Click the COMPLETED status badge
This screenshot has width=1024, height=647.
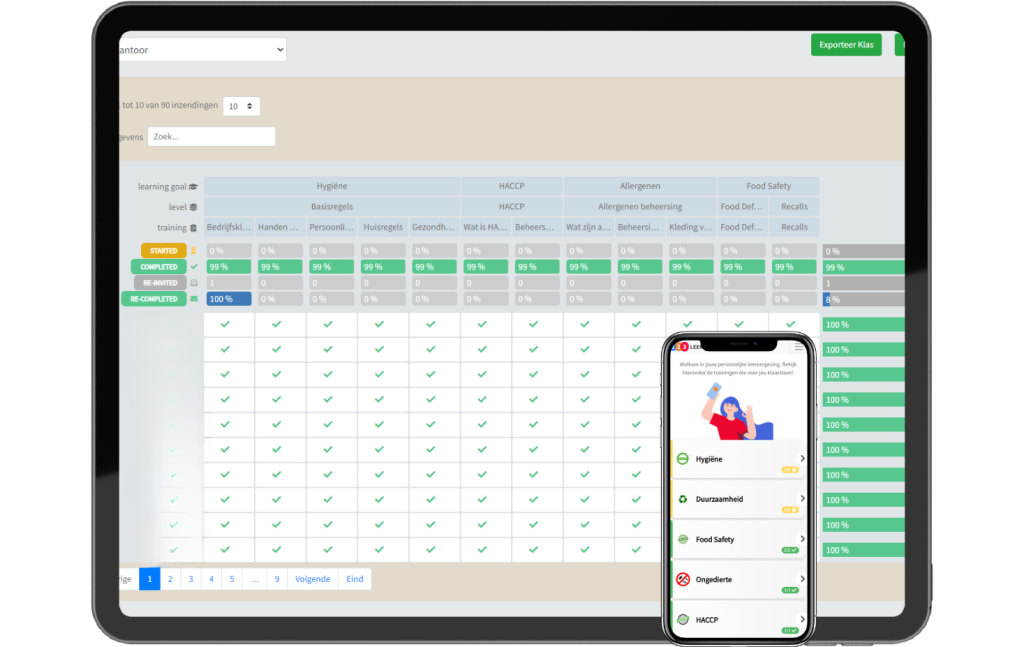[x=159, y=266]
